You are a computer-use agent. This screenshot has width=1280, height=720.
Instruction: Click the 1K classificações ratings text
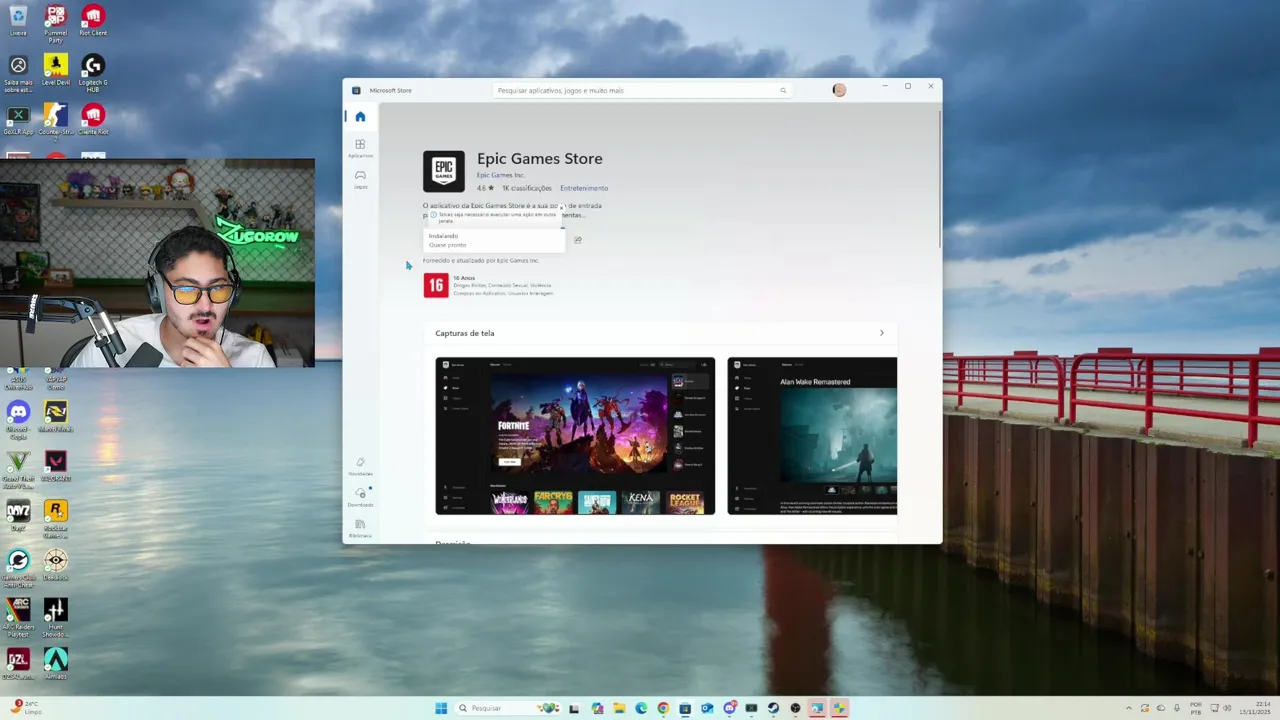(x=527, y=188)
